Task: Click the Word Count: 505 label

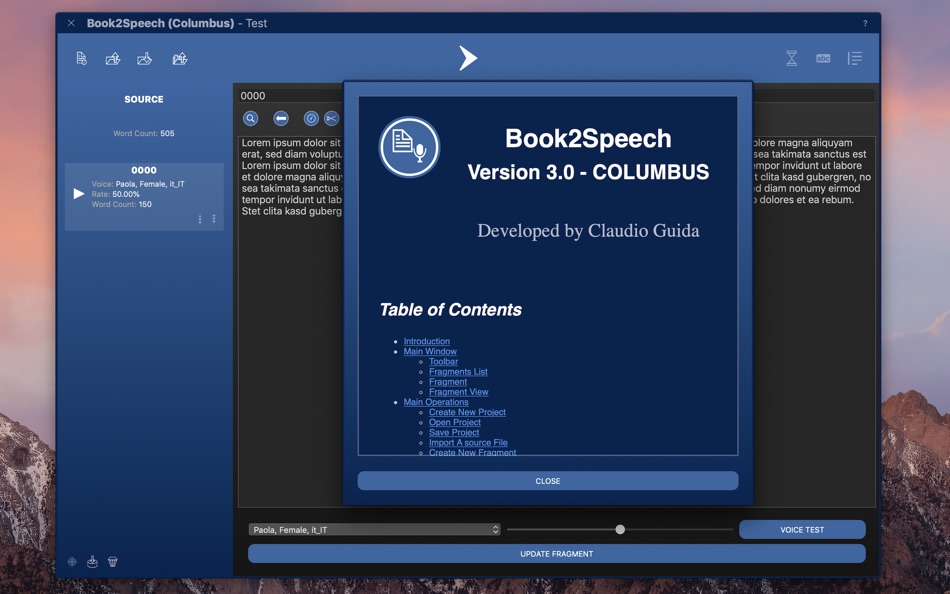Action: click(x=144, y=133)
